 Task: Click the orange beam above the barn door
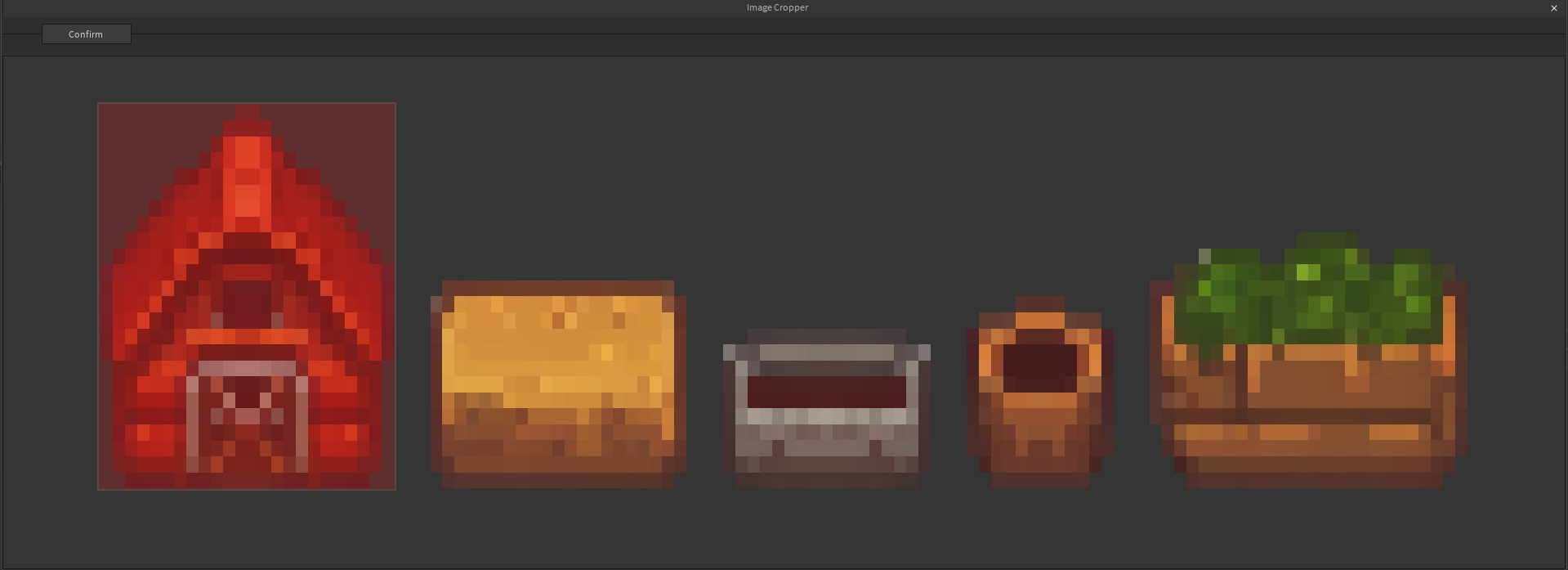pyautogui.click(x=247, y=336)
